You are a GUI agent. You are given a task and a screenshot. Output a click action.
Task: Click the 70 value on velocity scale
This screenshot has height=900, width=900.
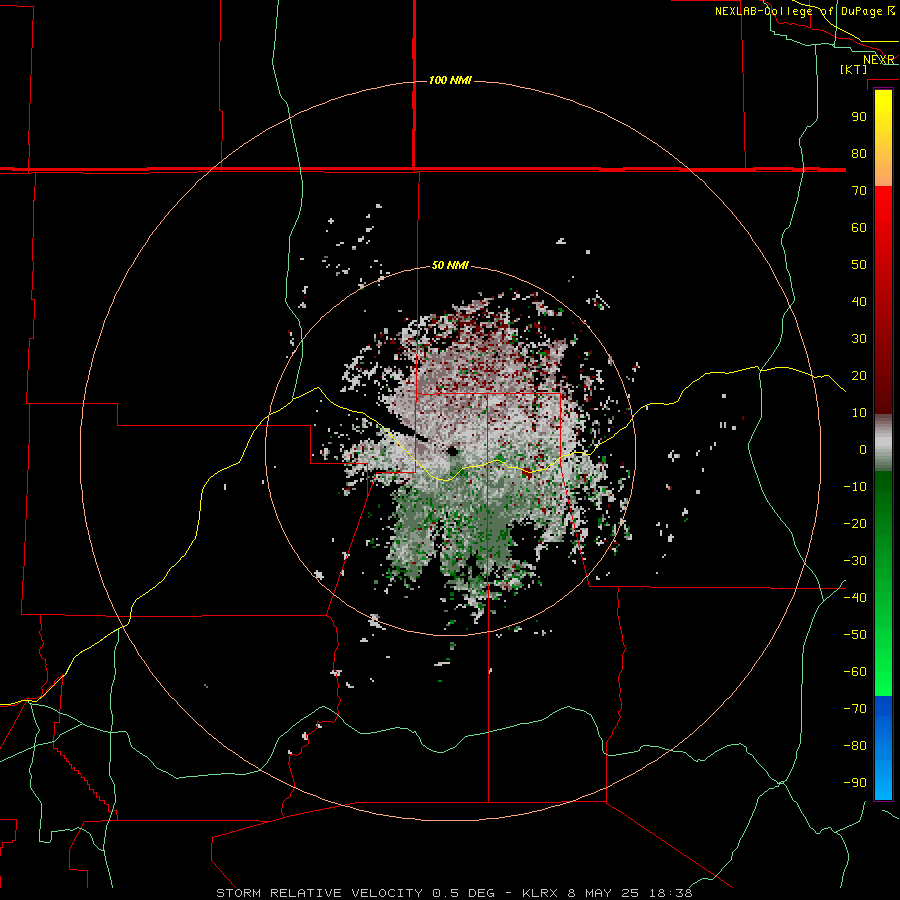coord(859,191)
